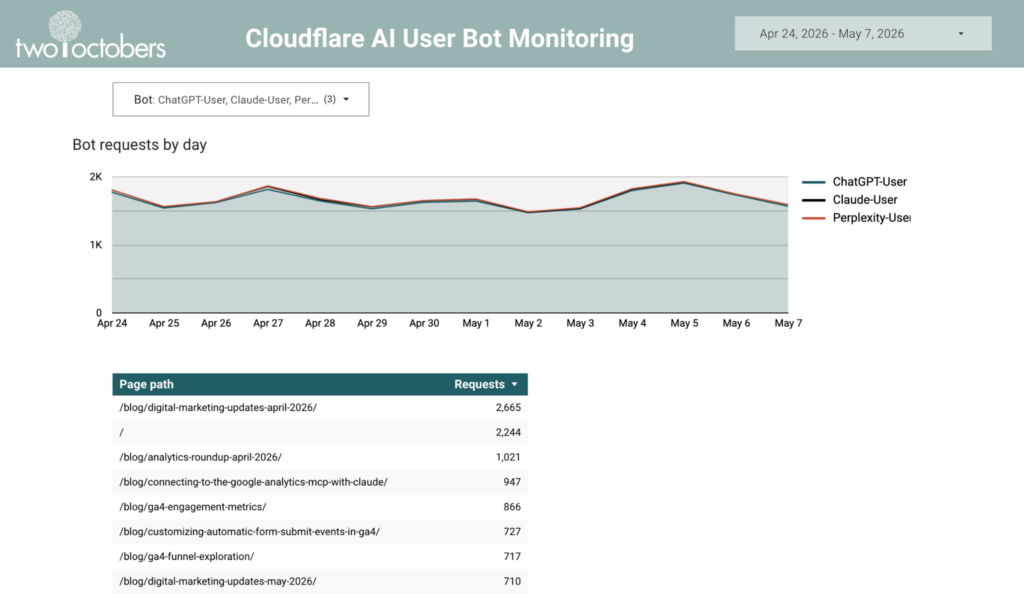Click the Apr 27 axis label
1024x596 pixels.
tap(268, 323)
